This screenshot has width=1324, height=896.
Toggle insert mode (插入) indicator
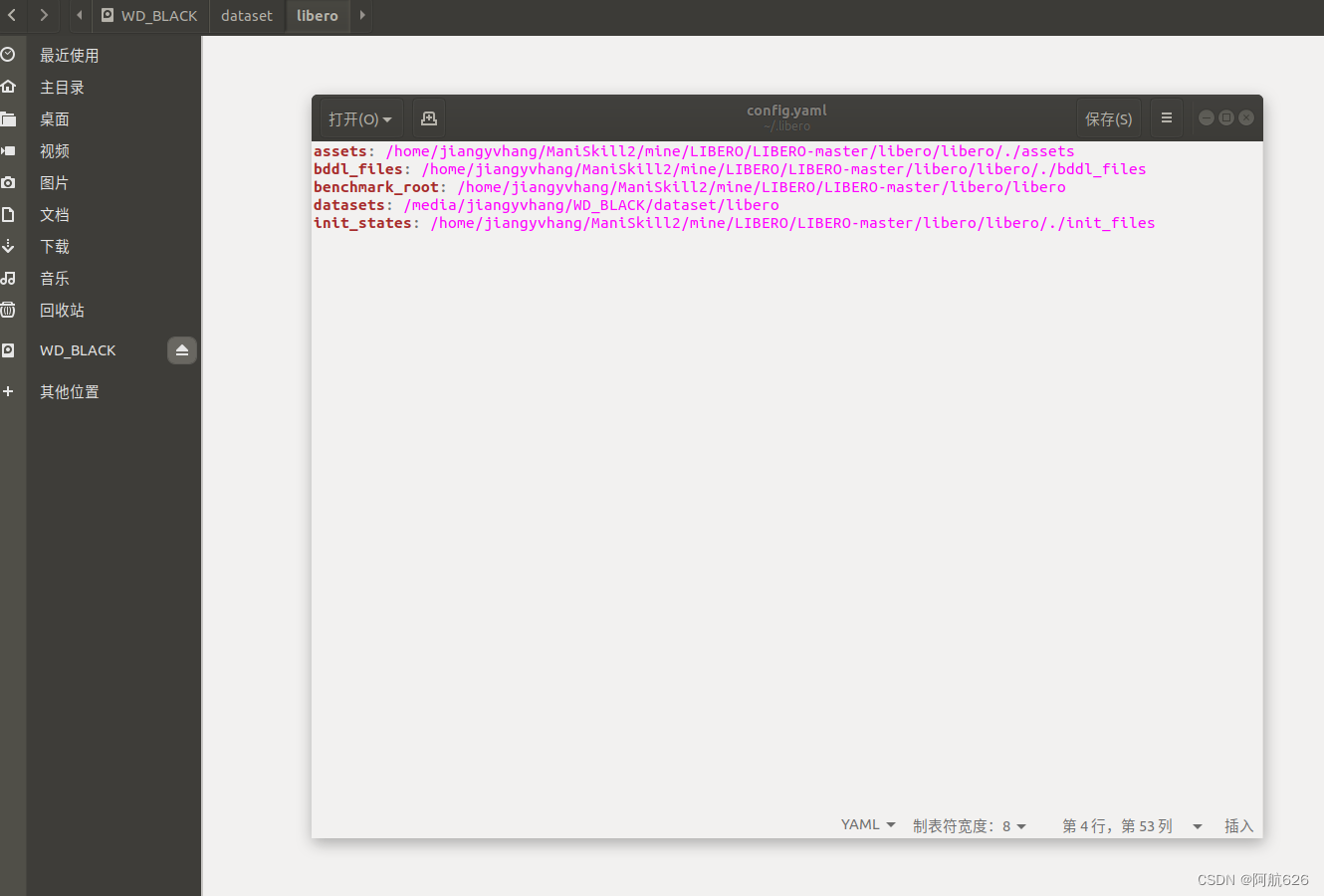pos(1238,825)
